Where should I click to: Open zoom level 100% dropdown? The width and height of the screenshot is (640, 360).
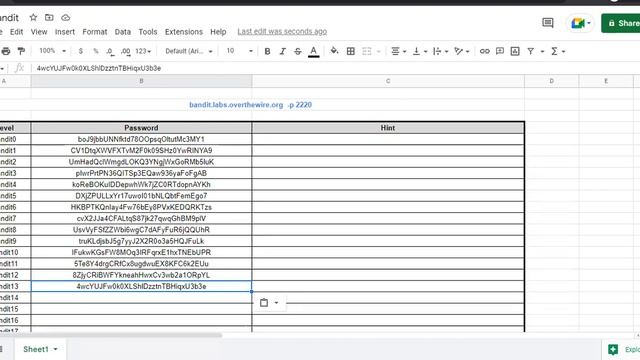52,51
